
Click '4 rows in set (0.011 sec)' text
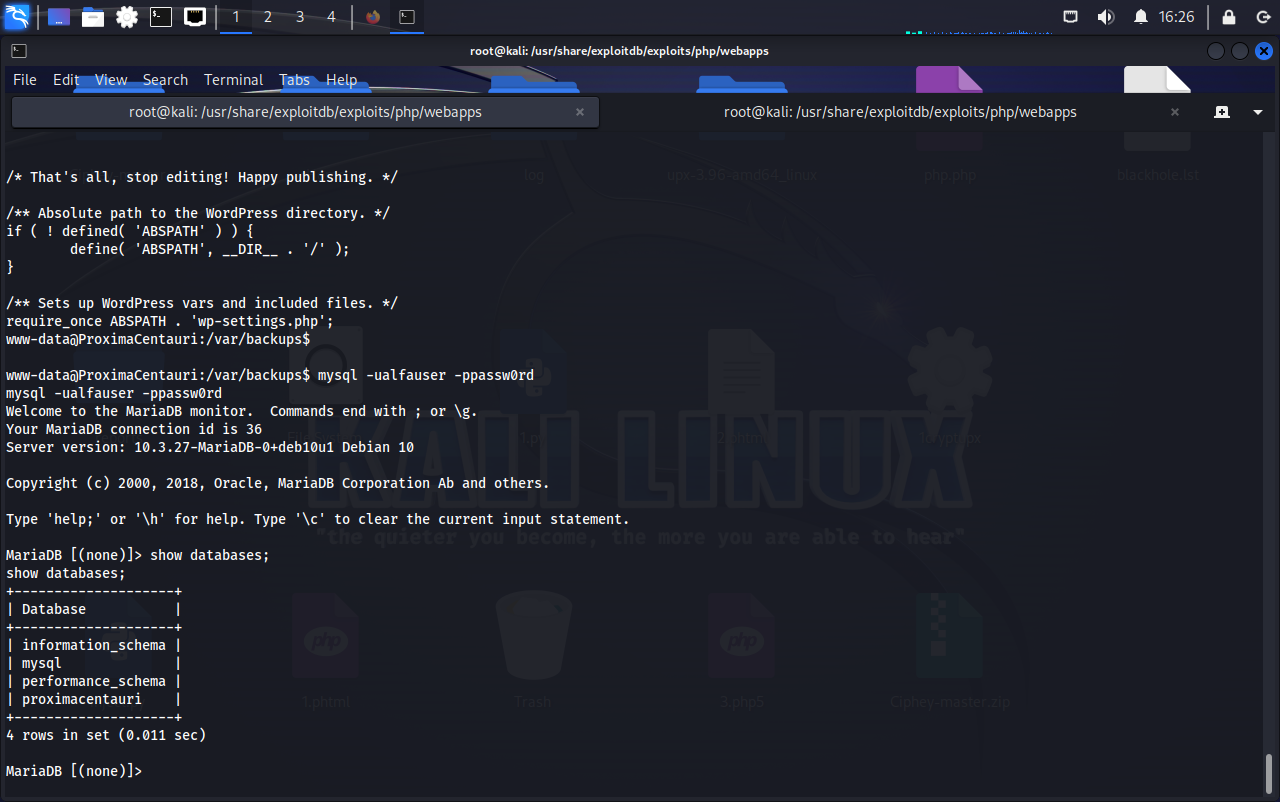[x=106, y=735]
